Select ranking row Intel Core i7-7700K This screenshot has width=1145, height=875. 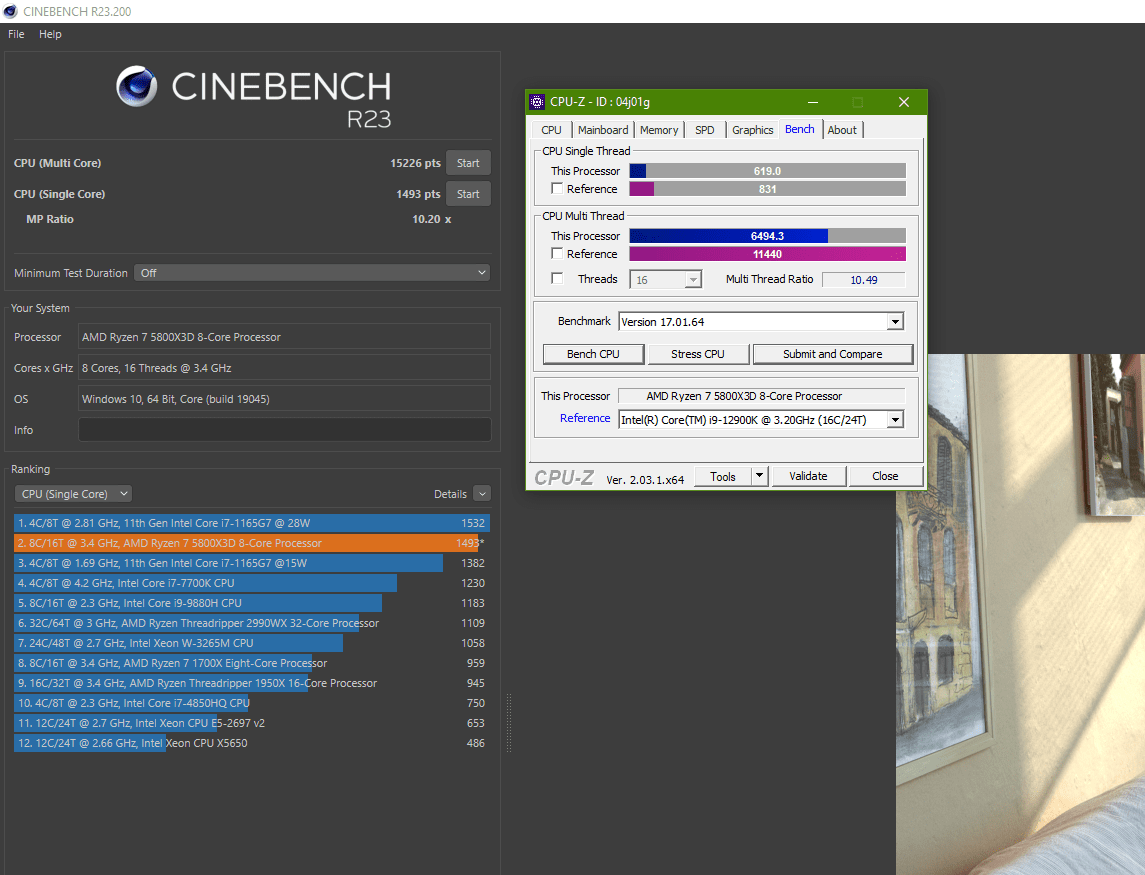[x=251, y=583]
